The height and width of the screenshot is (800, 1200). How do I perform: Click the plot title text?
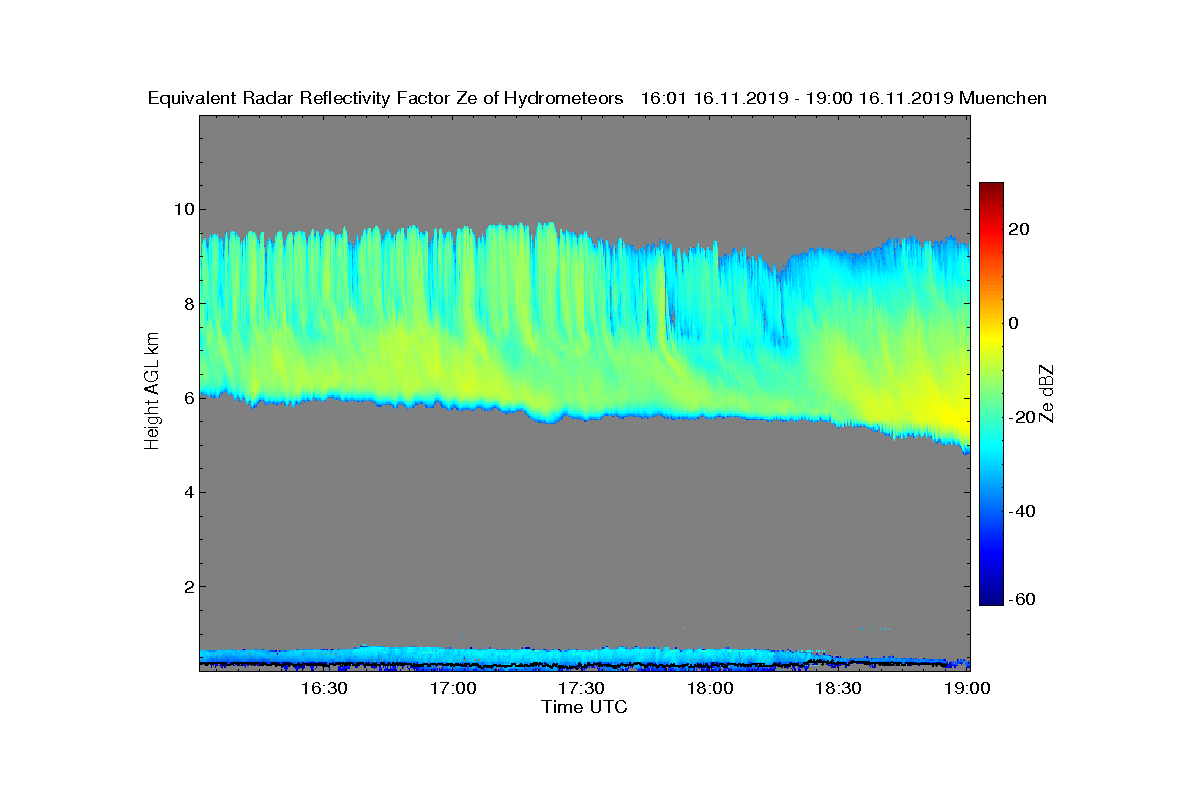pyautogui.click(x=597, y=98)
